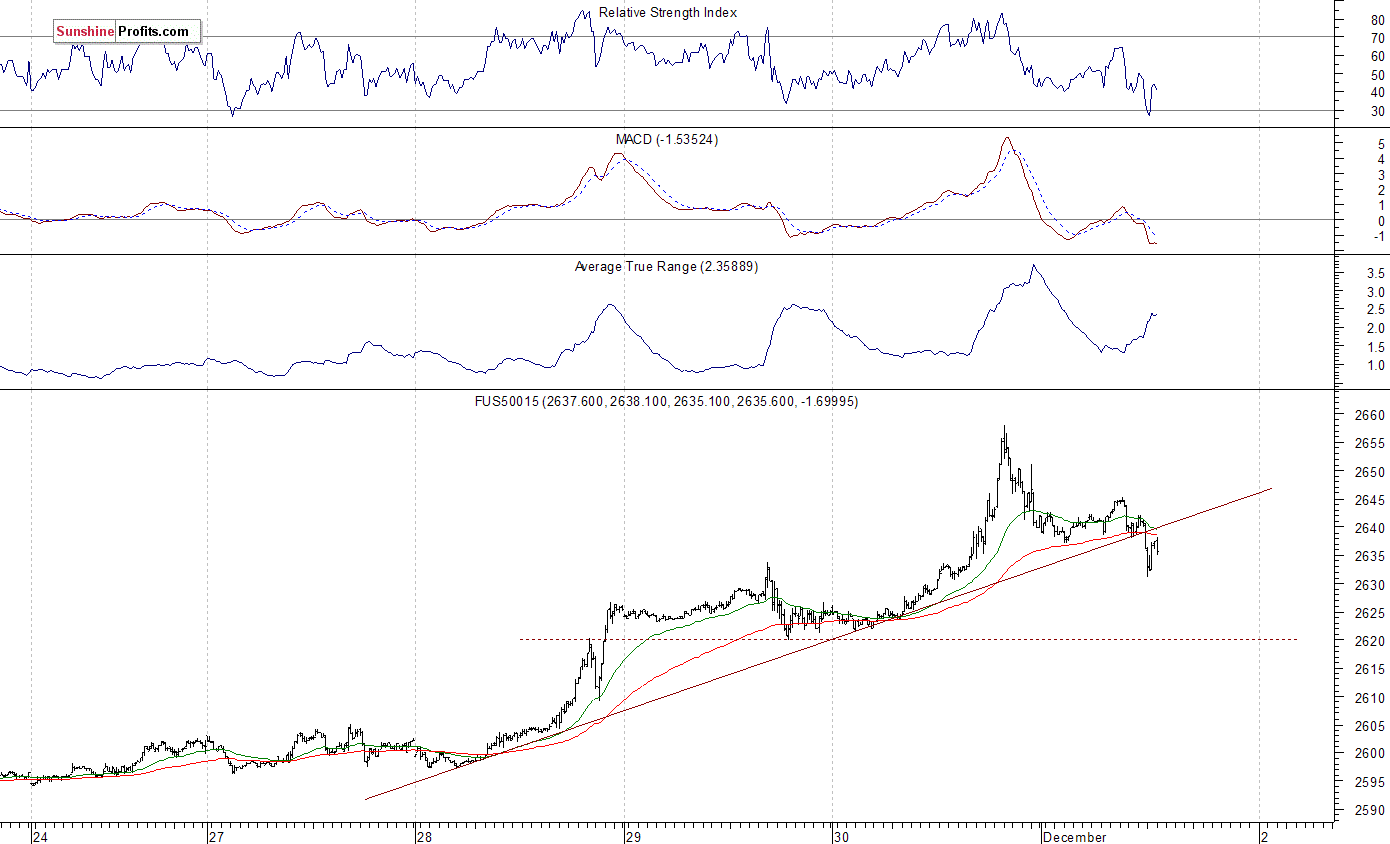
Task: Click the 2620 price level label
Action: pos(1369,641)
